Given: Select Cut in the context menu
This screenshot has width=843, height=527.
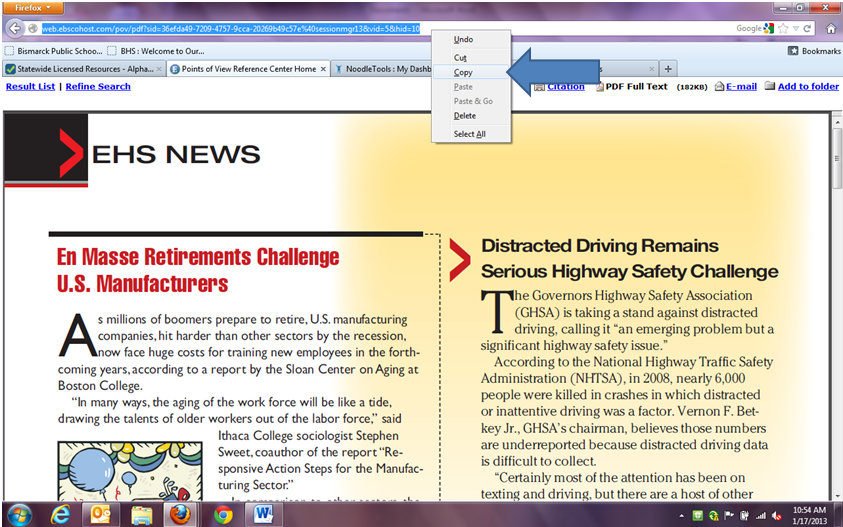Looking at the screenshot, I should (460, 58).
